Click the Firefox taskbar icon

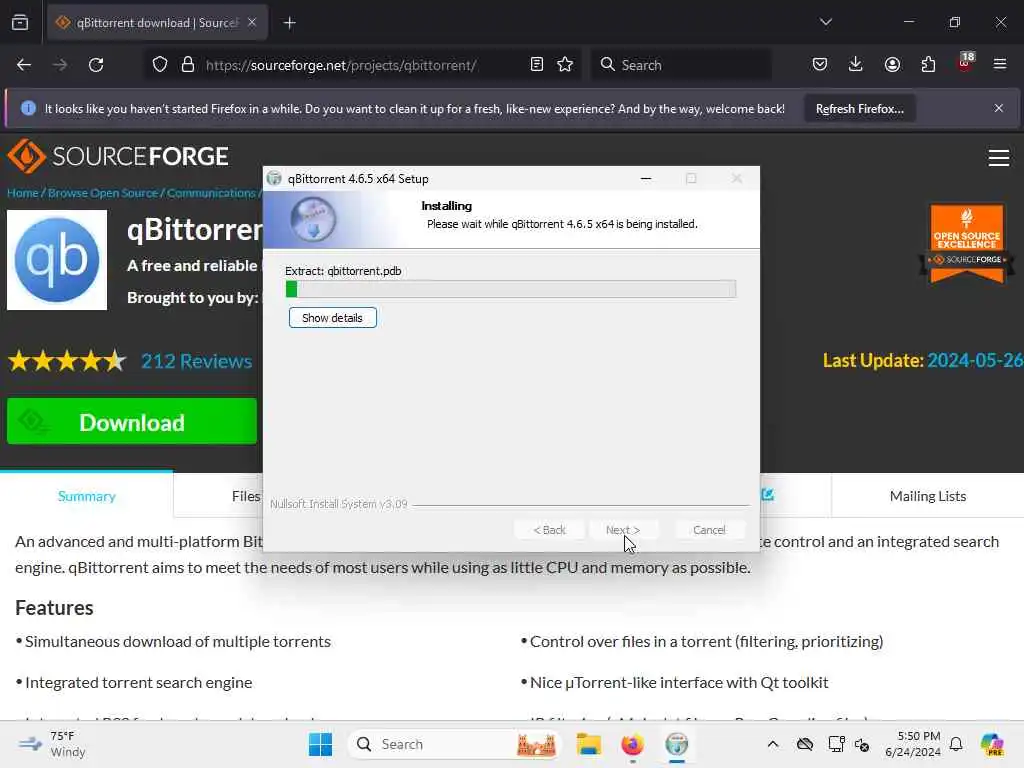click(x=632, y=744)
